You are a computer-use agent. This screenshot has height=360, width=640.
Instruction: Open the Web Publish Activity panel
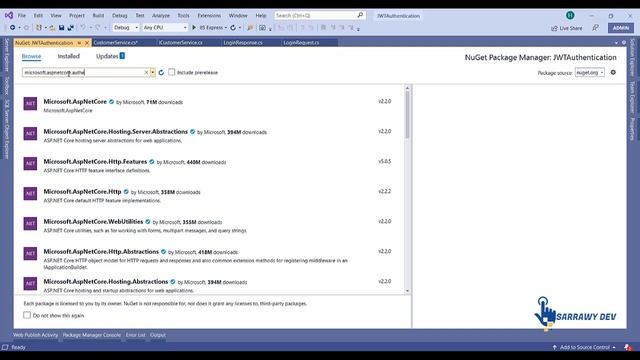pos(36,335)
